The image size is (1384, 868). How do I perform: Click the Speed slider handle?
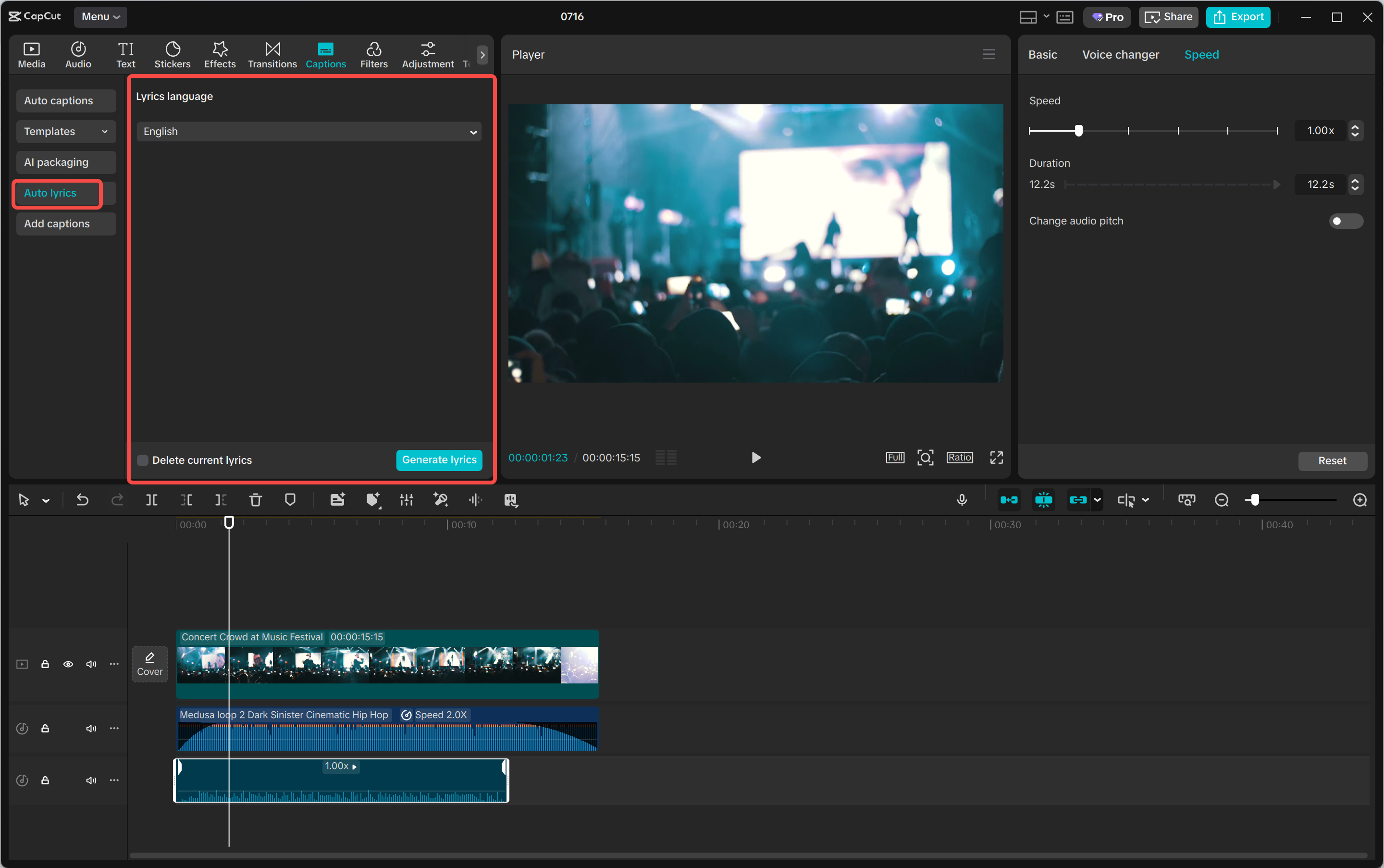pyautogui.click(x=1079, y=131)
